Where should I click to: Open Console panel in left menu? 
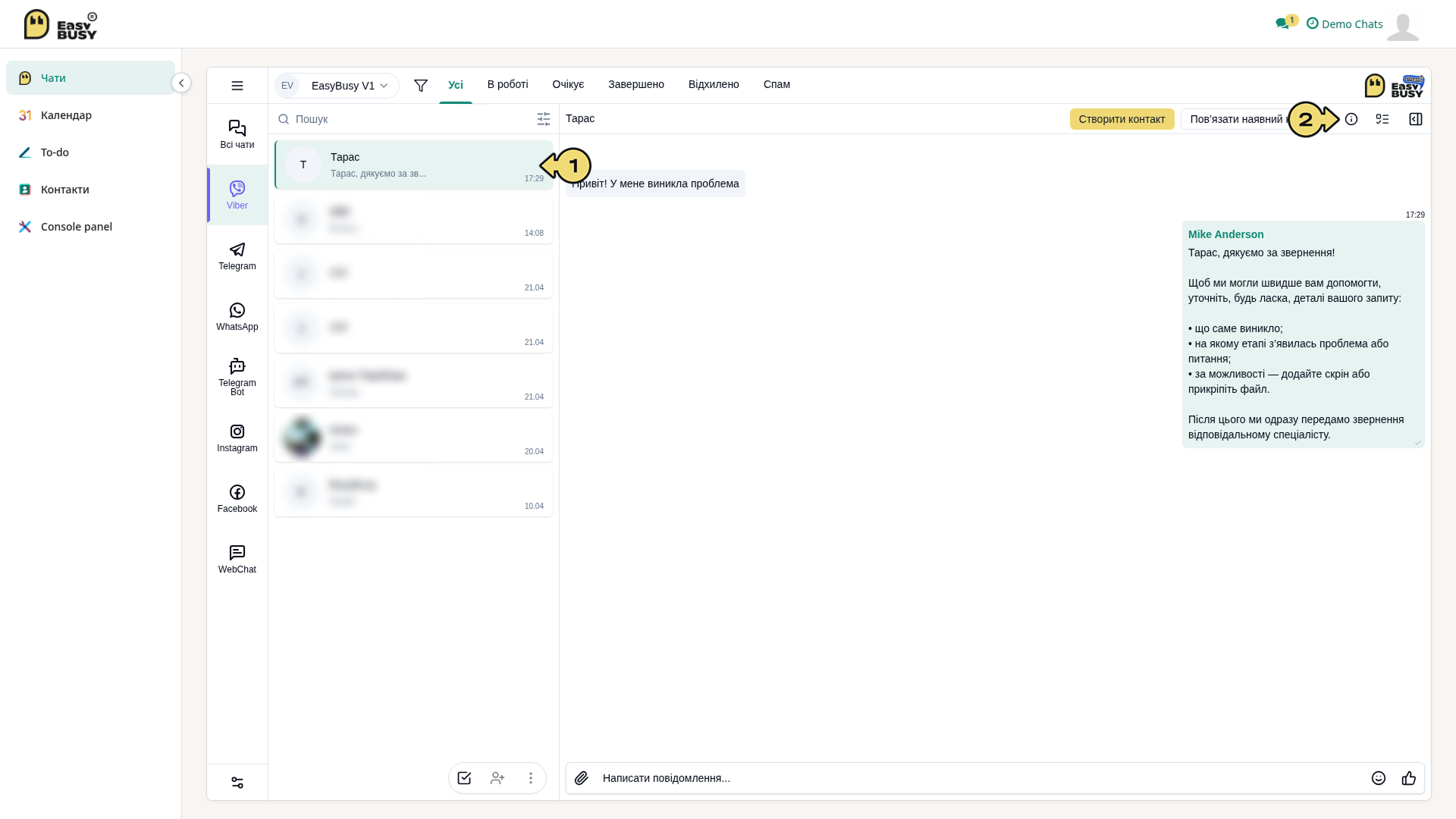90,227
